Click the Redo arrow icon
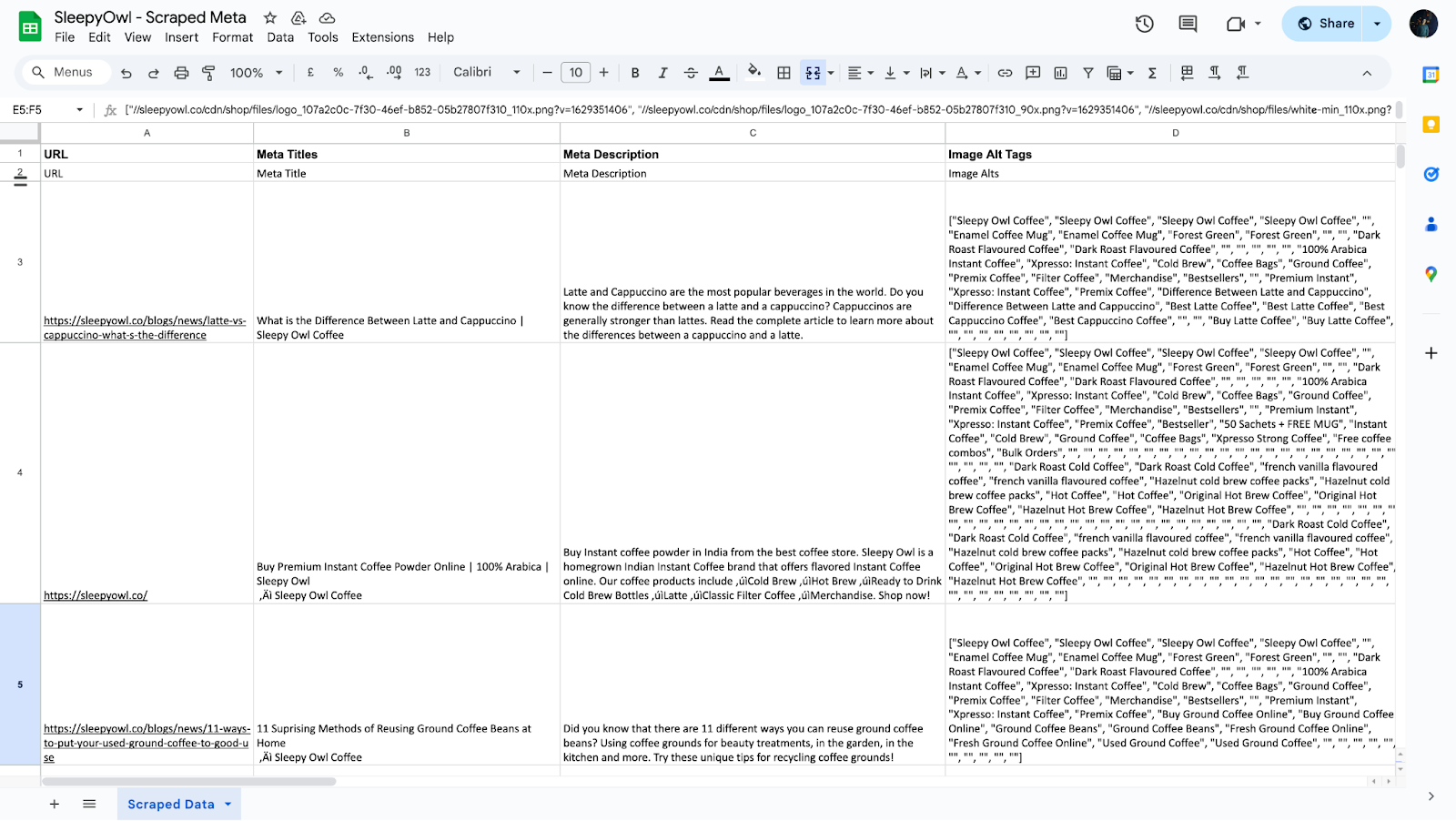The width and height of the screenshot is (1456, 821). pos(154,73)
